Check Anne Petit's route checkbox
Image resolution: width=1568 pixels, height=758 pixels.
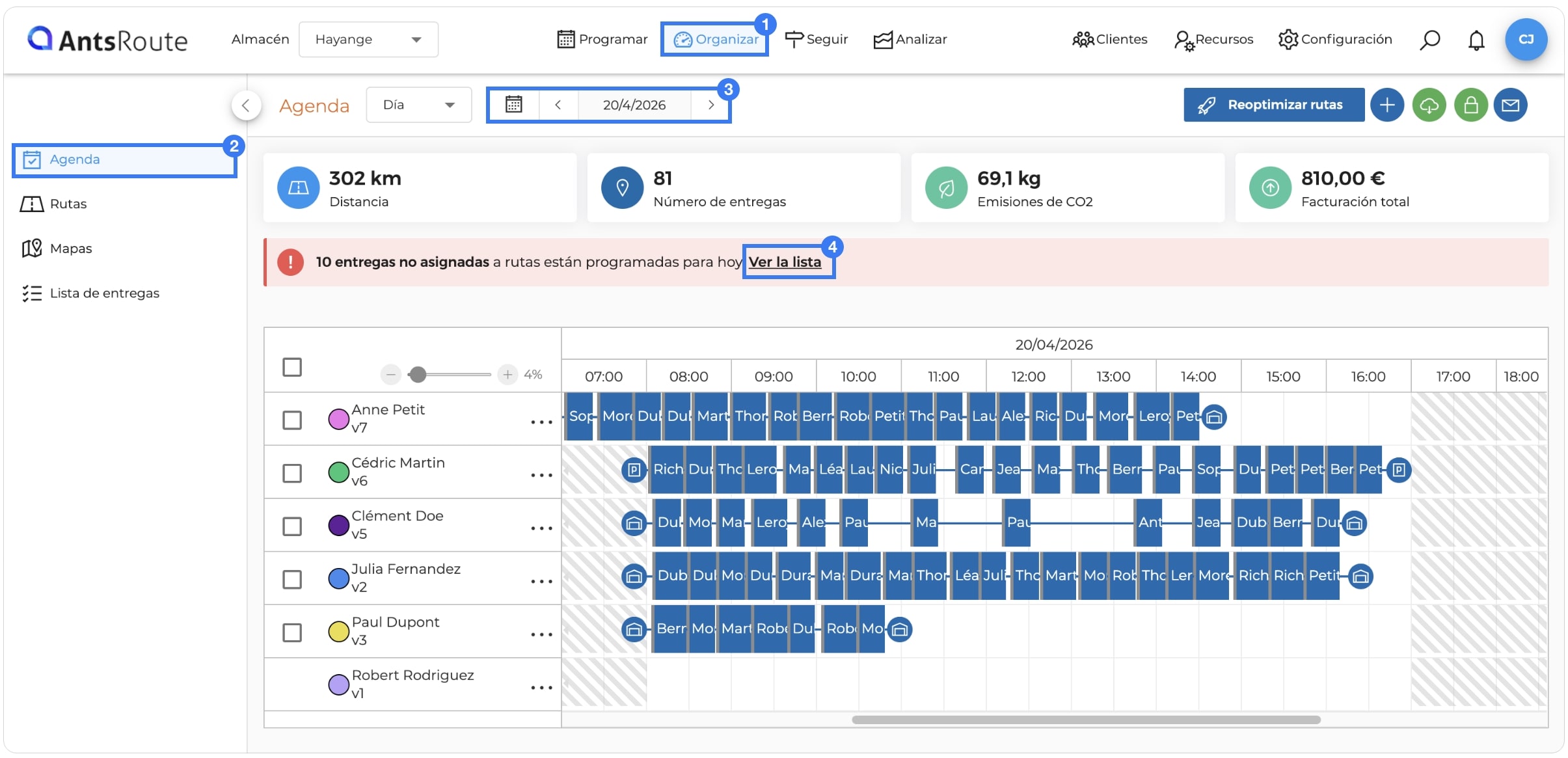(x=292, y=420)
